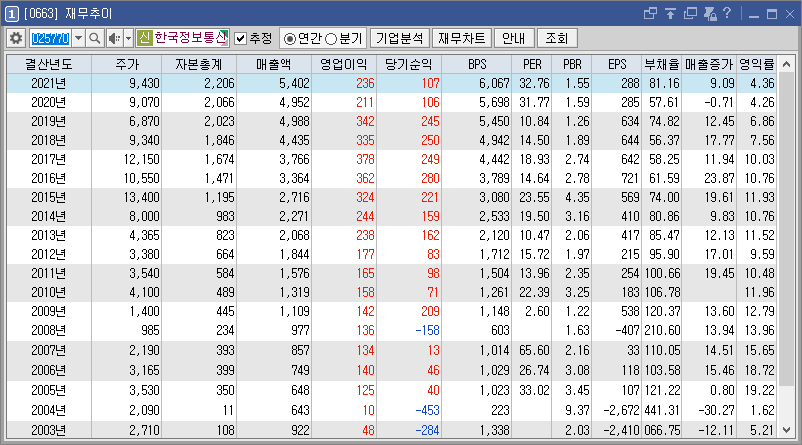Click PER value 65.60 in 2007 row
802x445 pixels.
click(534, 350)
